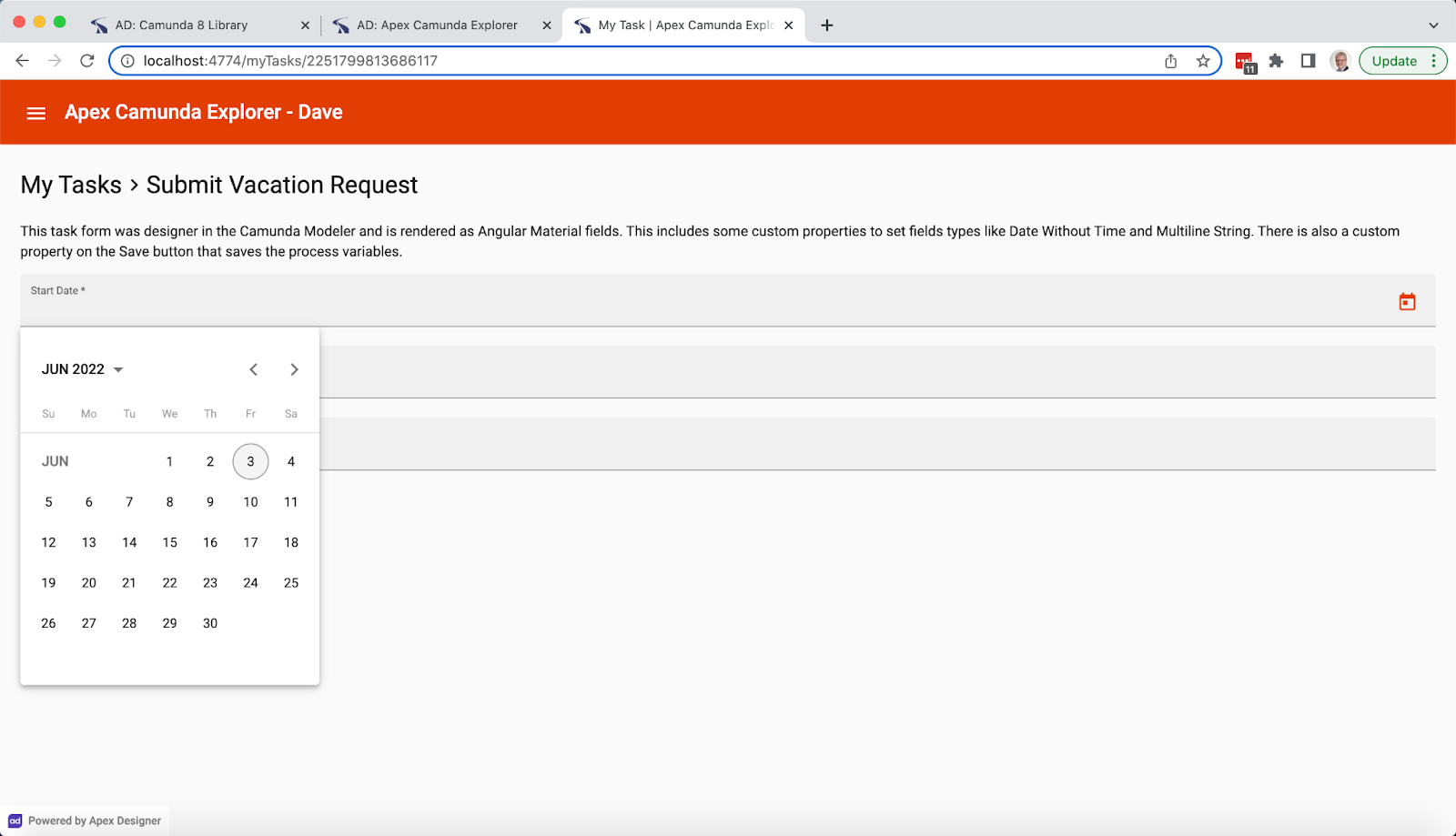Reload the current page
Image resolution: width=1456 pixels, height=836 pixels.
coord(87,61)
